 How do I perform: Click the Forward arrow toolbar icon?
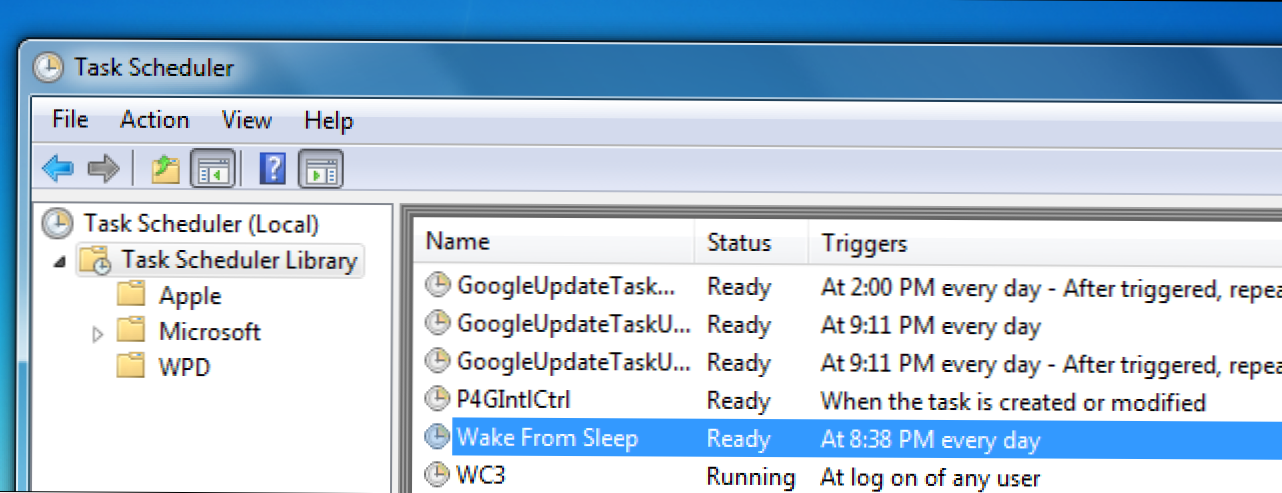103,169
